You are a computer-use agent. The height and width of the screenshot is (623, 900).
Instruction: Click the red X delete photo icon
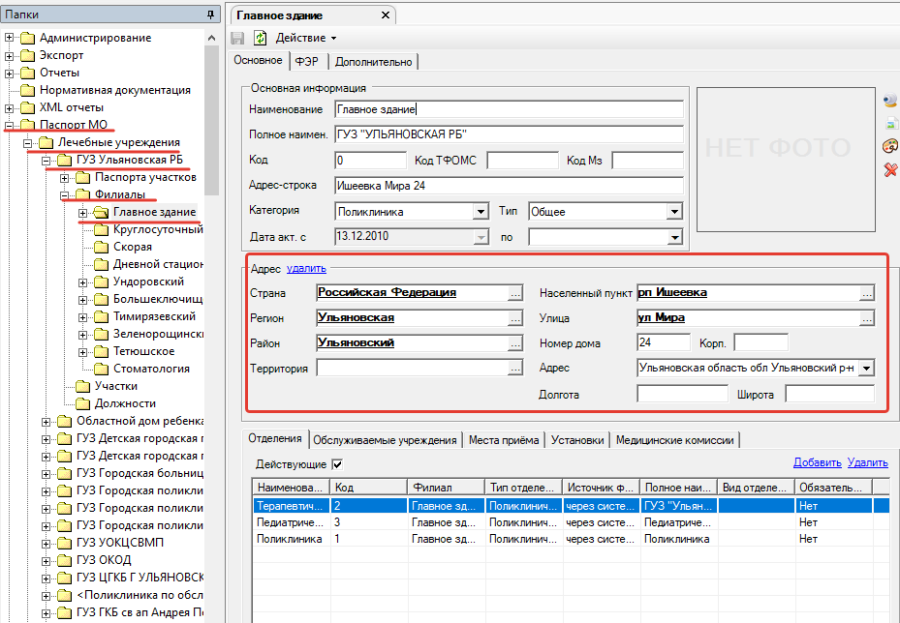pos(890,169)
